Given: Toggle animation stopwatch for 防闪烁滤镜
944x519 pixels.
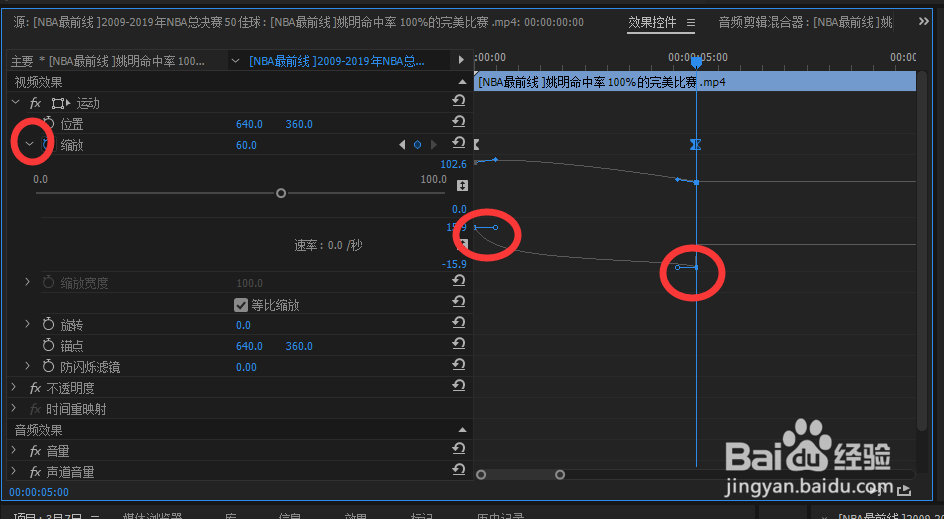Looking at the screenshot, I should click(49, 367).
